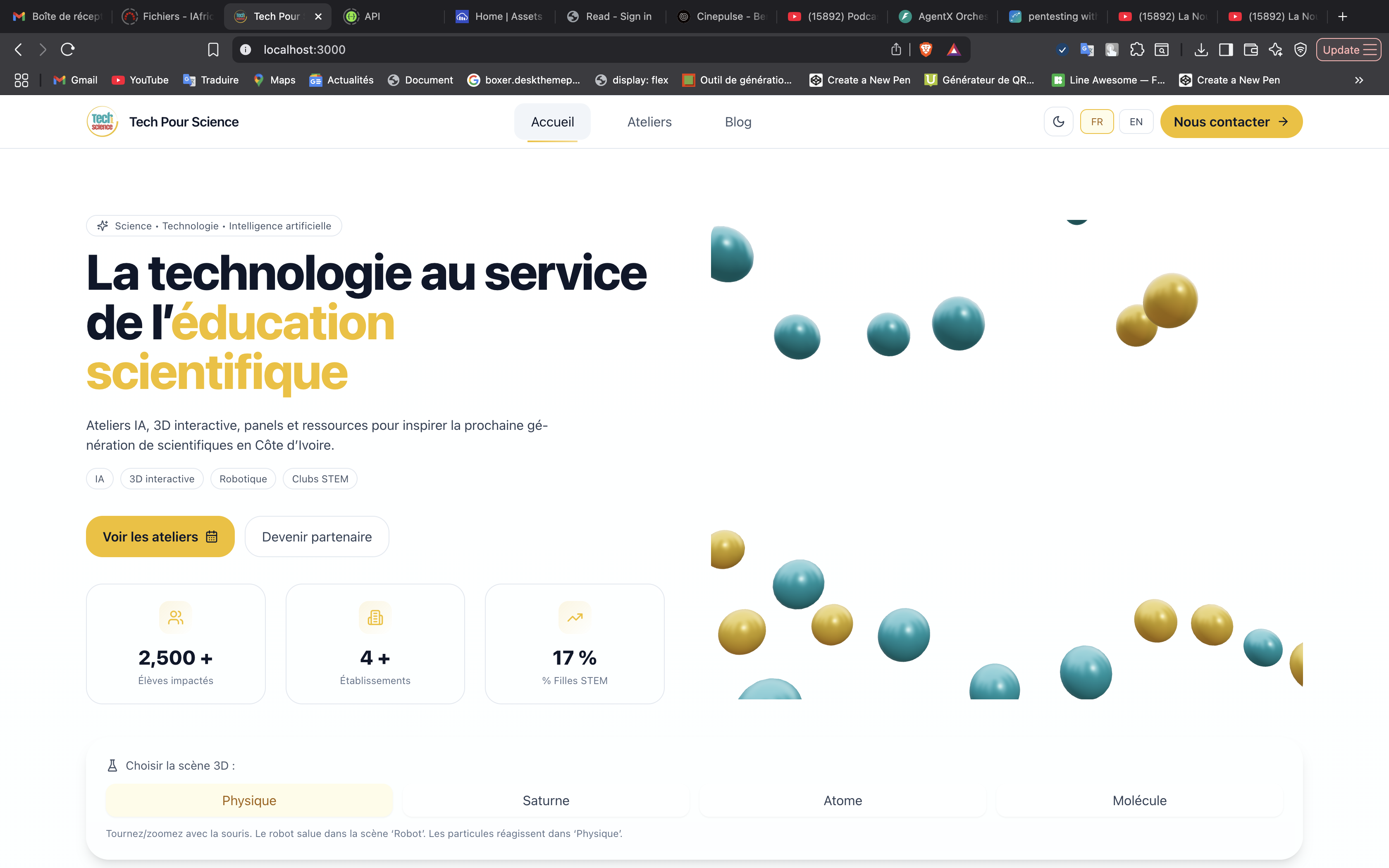Screen dimensions: 1389x868
Task: Click the Tech Pour Science logo
Action: (x=103, y=122)
